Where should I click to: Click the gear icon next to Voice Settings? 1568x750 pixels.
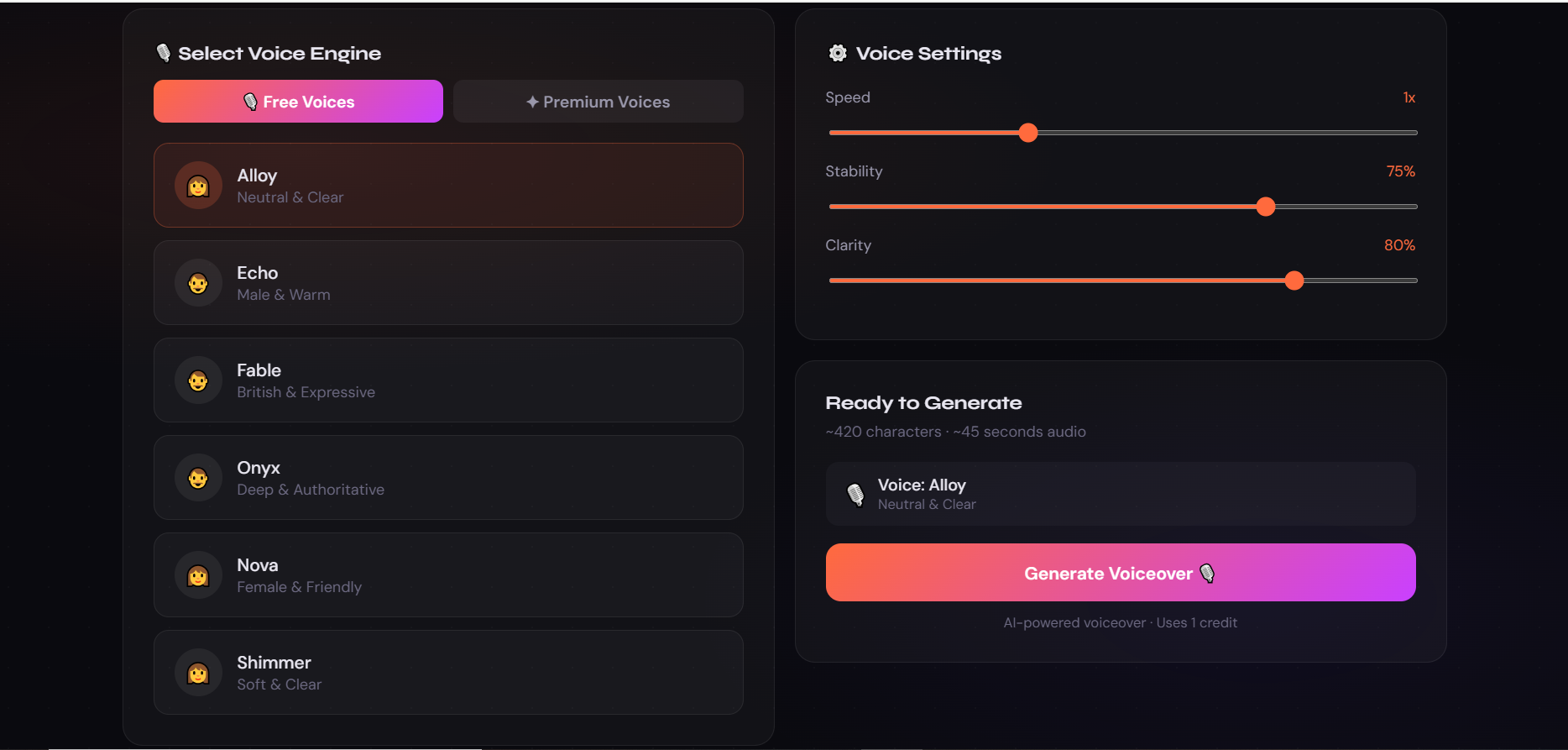coord(837,52)
